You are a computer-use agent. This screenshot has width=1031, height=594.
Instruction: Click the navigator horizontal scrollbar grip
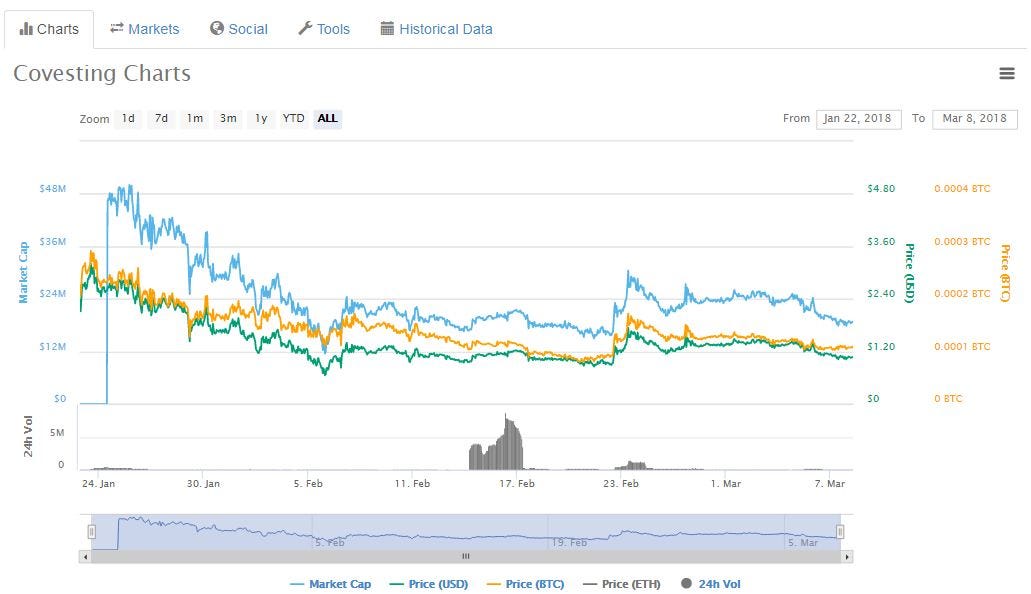coord(466,557)
